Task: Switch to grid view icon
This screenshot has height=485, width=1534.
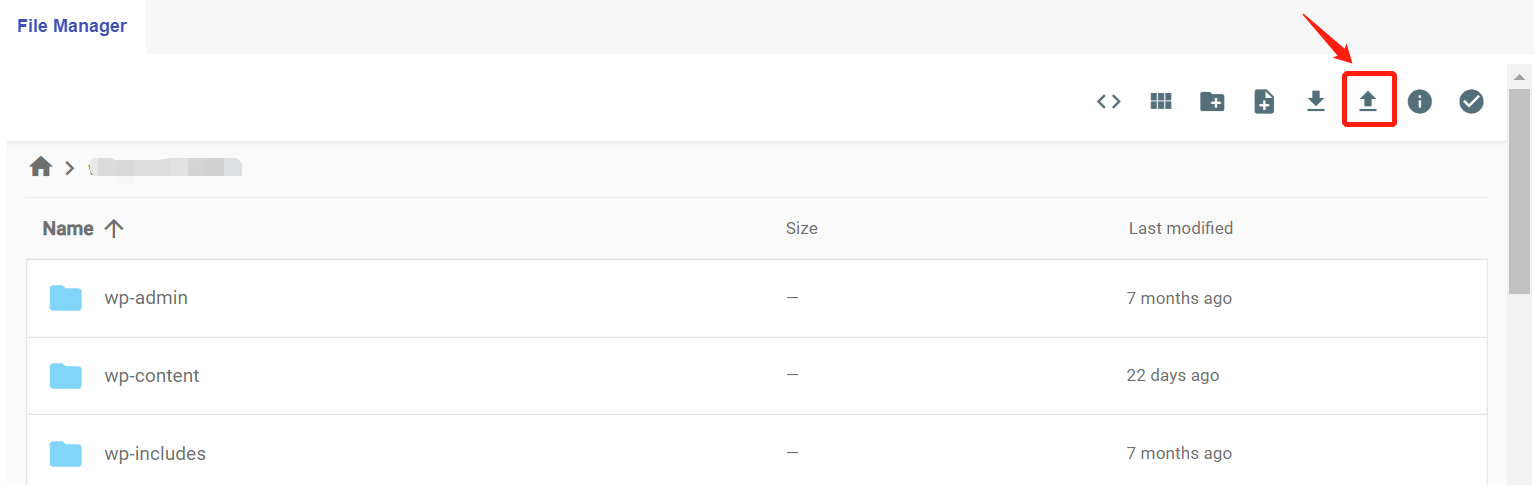Action: click(x=1160, y=101)
